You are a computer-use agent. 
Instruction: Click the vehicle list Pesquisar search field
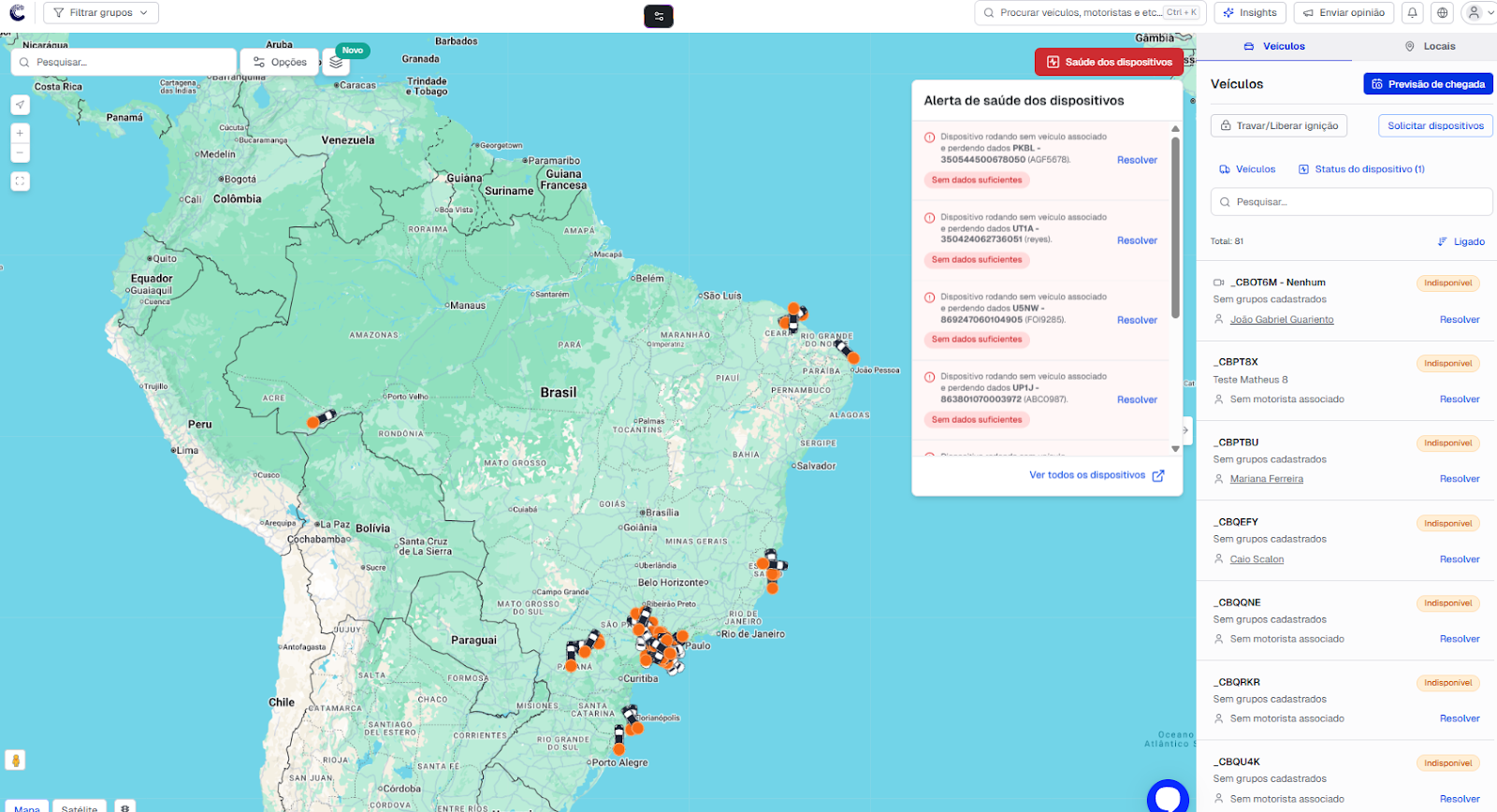[1351, 202]
